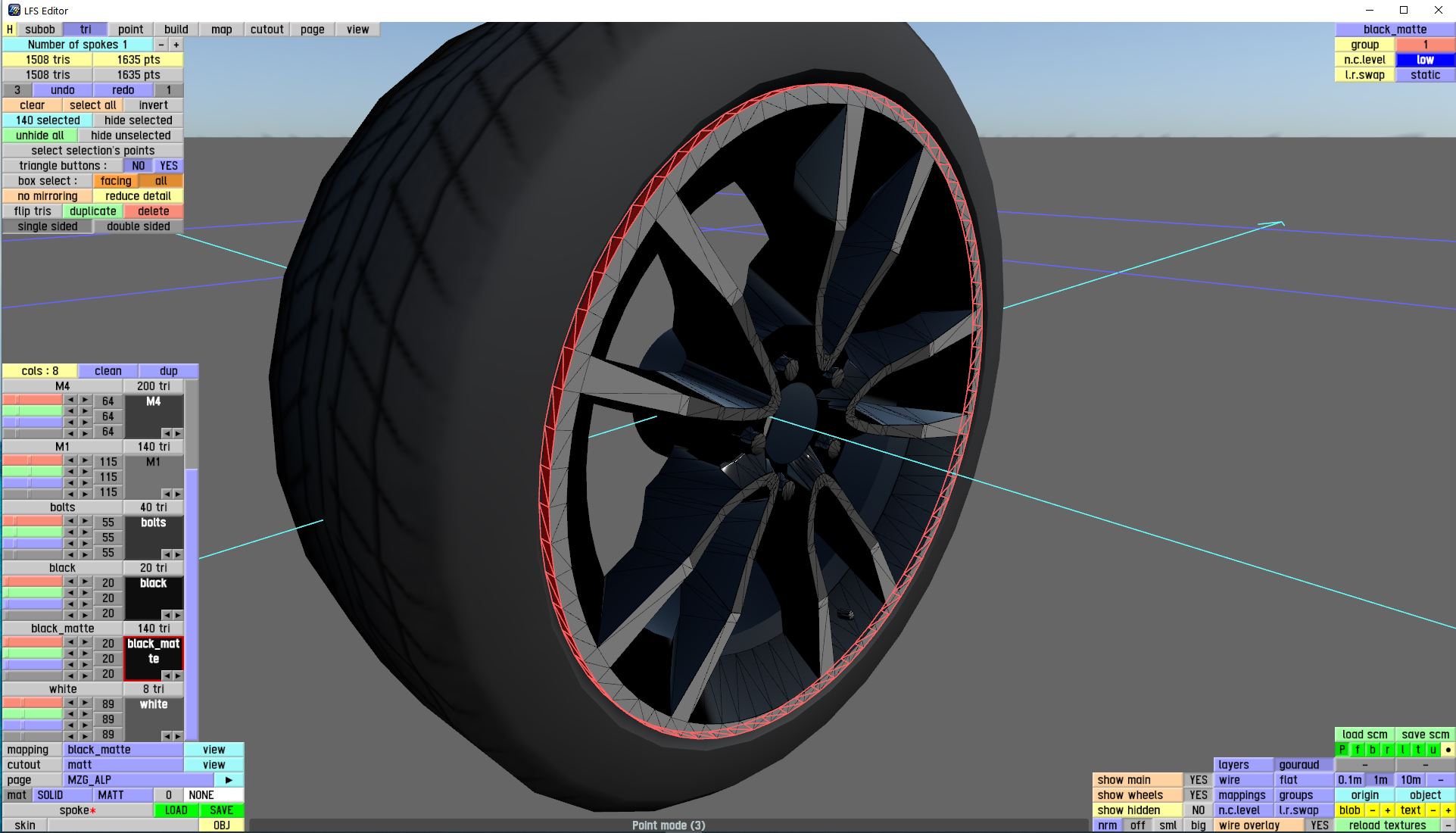
Task: Set triangle buttons to YES
Action: point(168,166)
